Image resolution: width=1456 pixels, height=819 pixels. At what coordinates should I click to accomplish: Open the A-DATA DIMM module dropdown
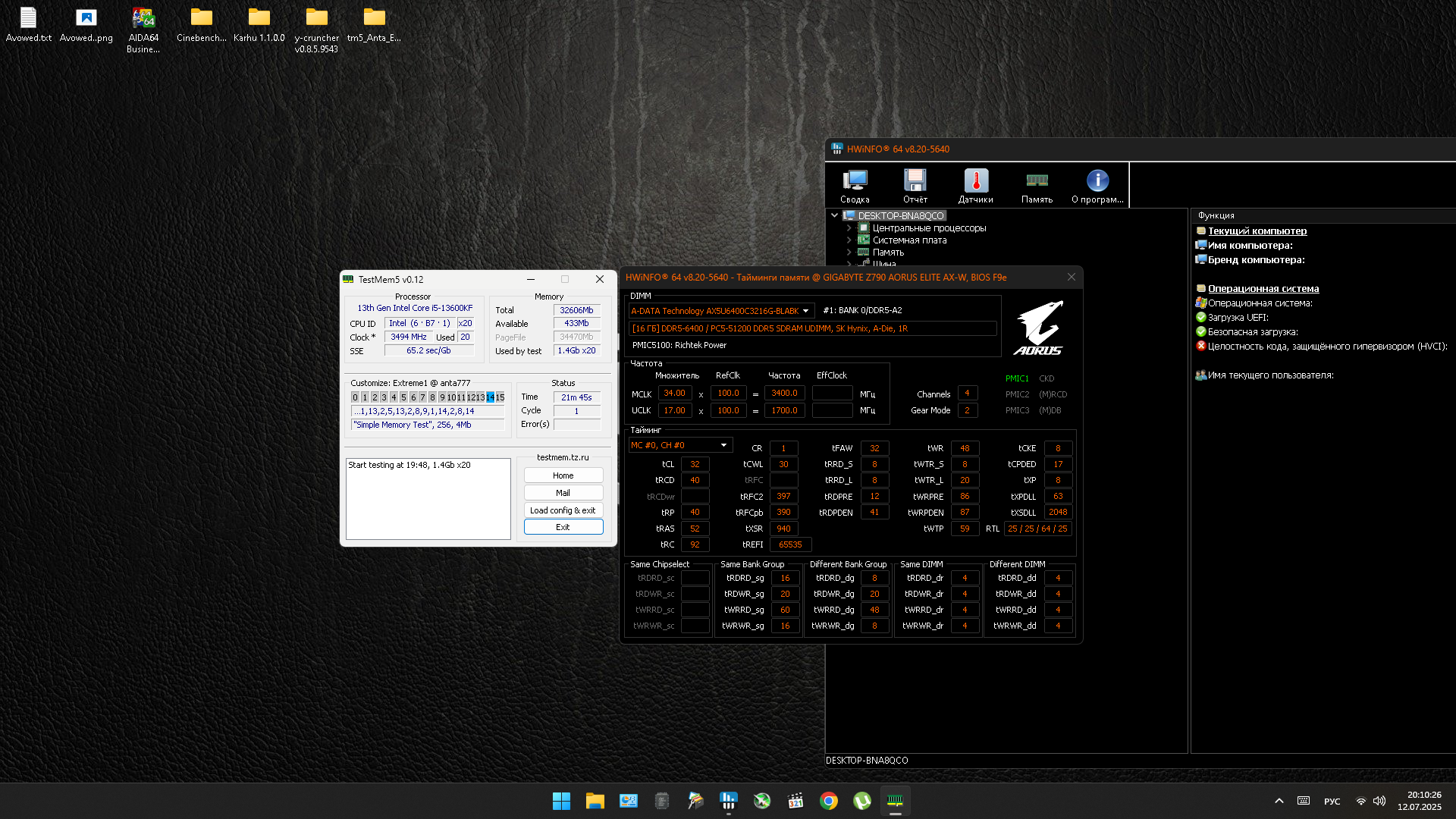(x=805, y=311)
